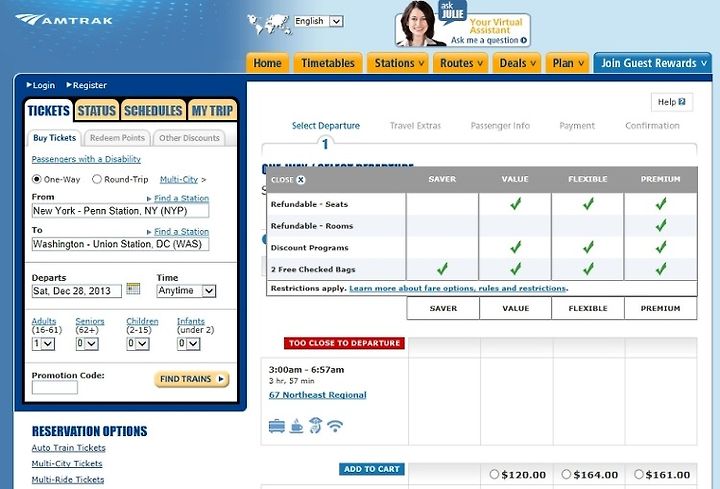Expand the Deals menu
Screen dimensions: 720x489
pyautogui.click(x=517, y=63)
